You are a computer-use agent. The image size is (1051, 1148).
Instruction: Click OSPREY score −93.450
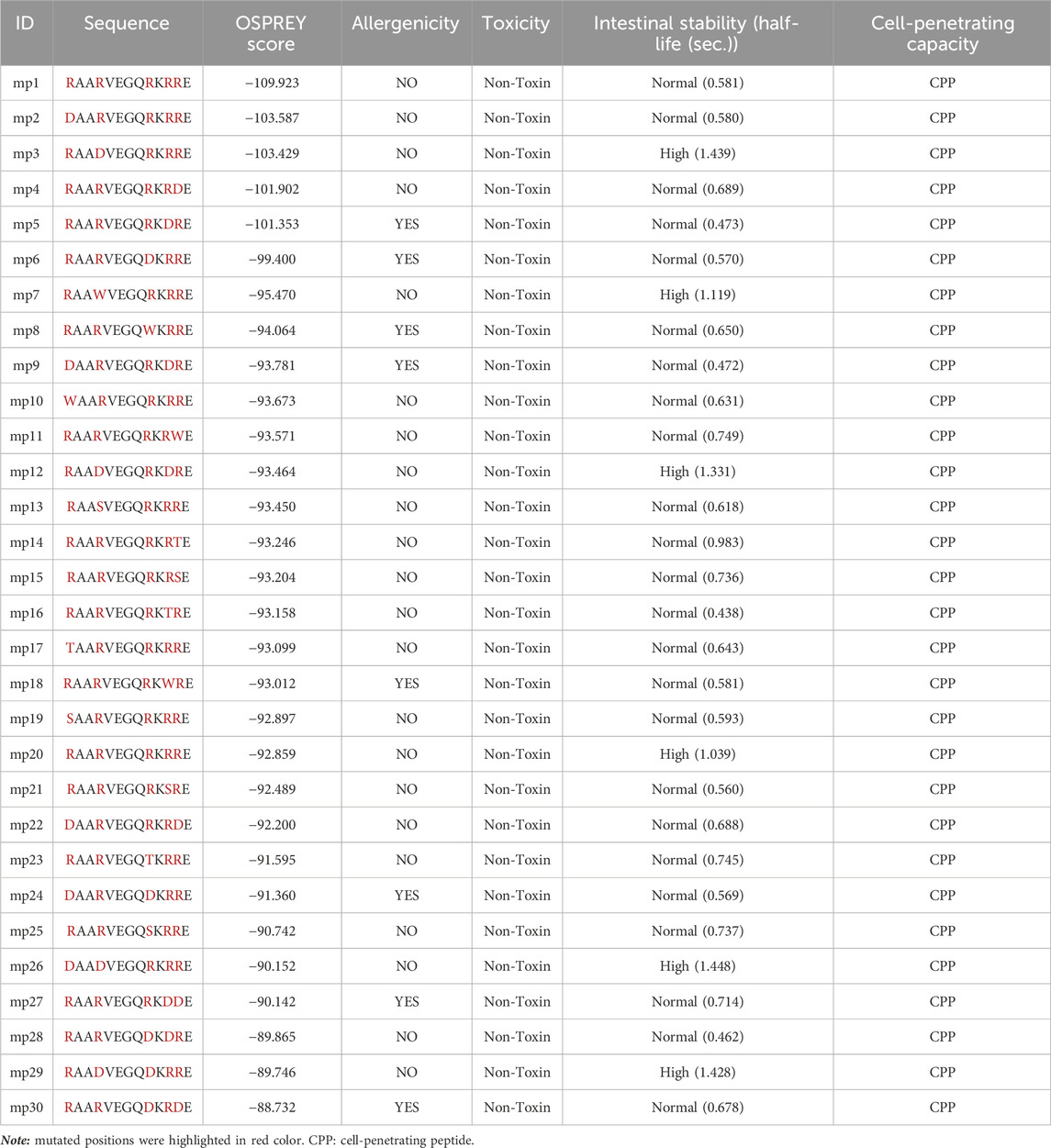[x=272, y=507]
